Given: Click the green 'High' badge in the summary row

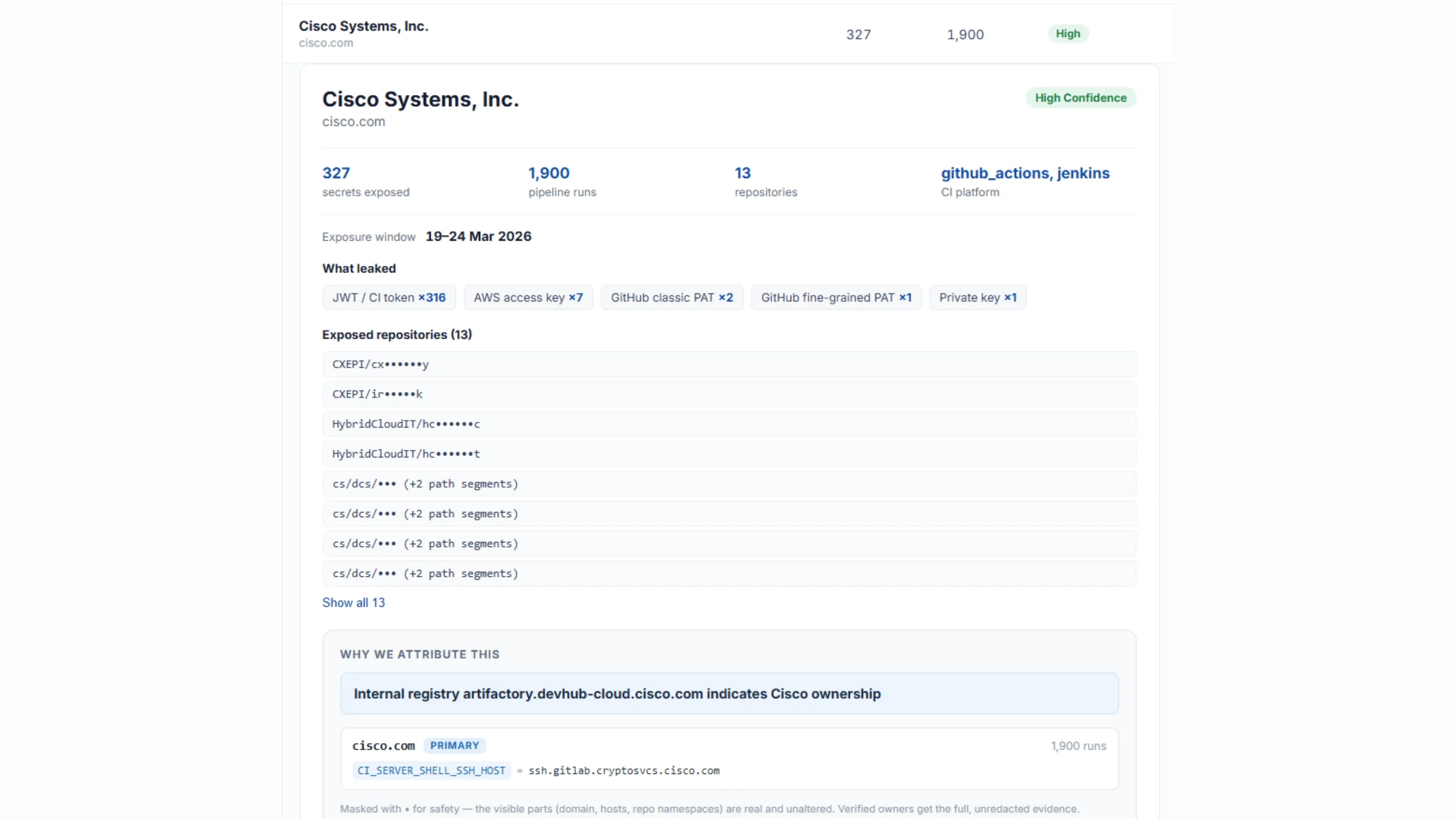Looking at the screenshot, I should [1068, 34].
